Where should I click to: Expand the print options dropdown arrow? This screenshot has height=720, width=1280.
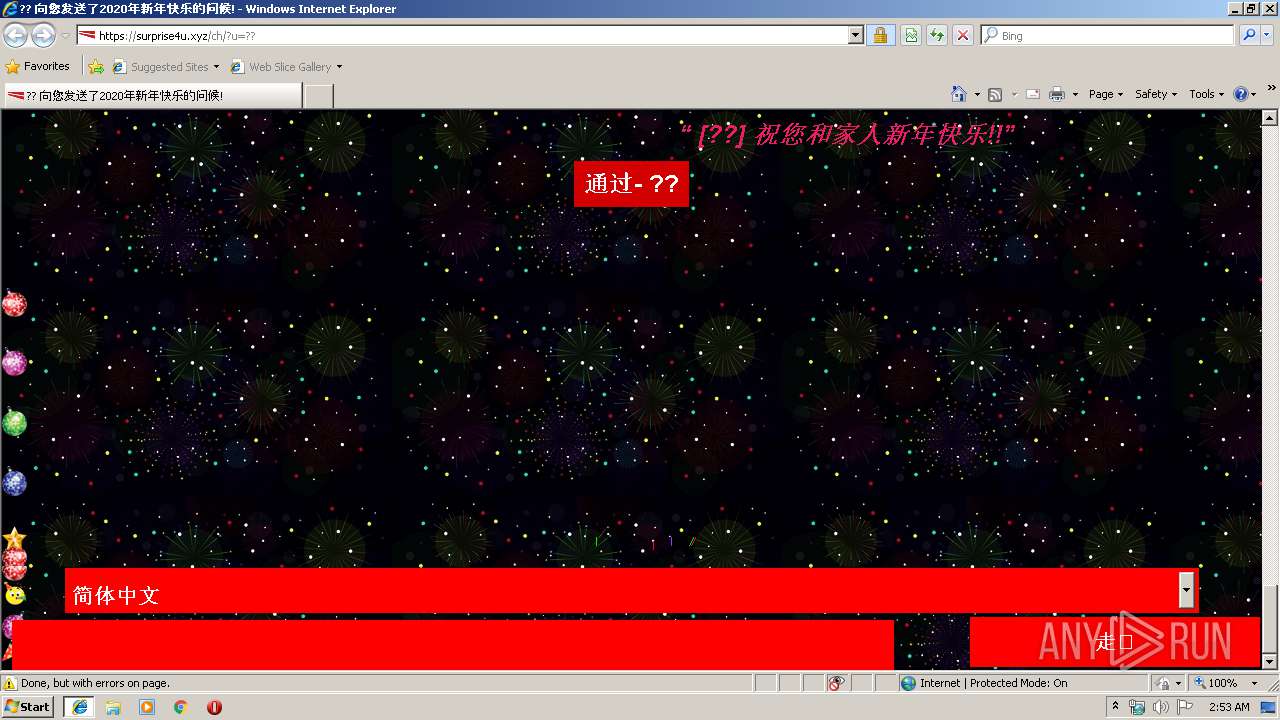pos(1075,94)
